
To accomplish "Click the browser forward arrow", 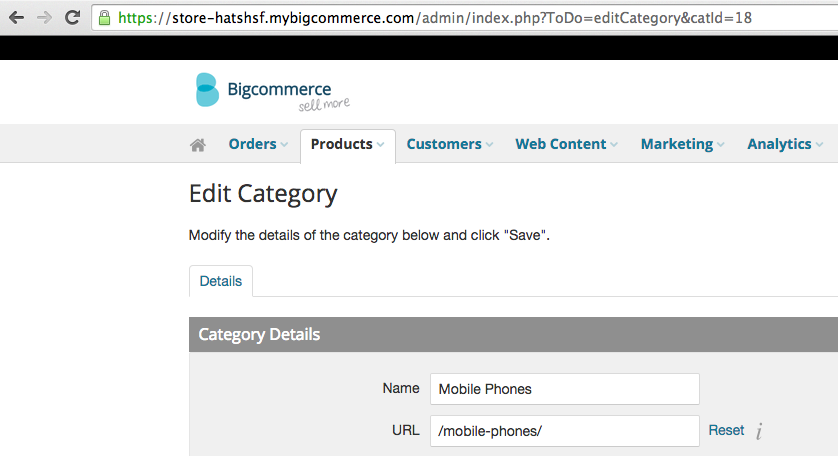I will click(x=44, y=18).
